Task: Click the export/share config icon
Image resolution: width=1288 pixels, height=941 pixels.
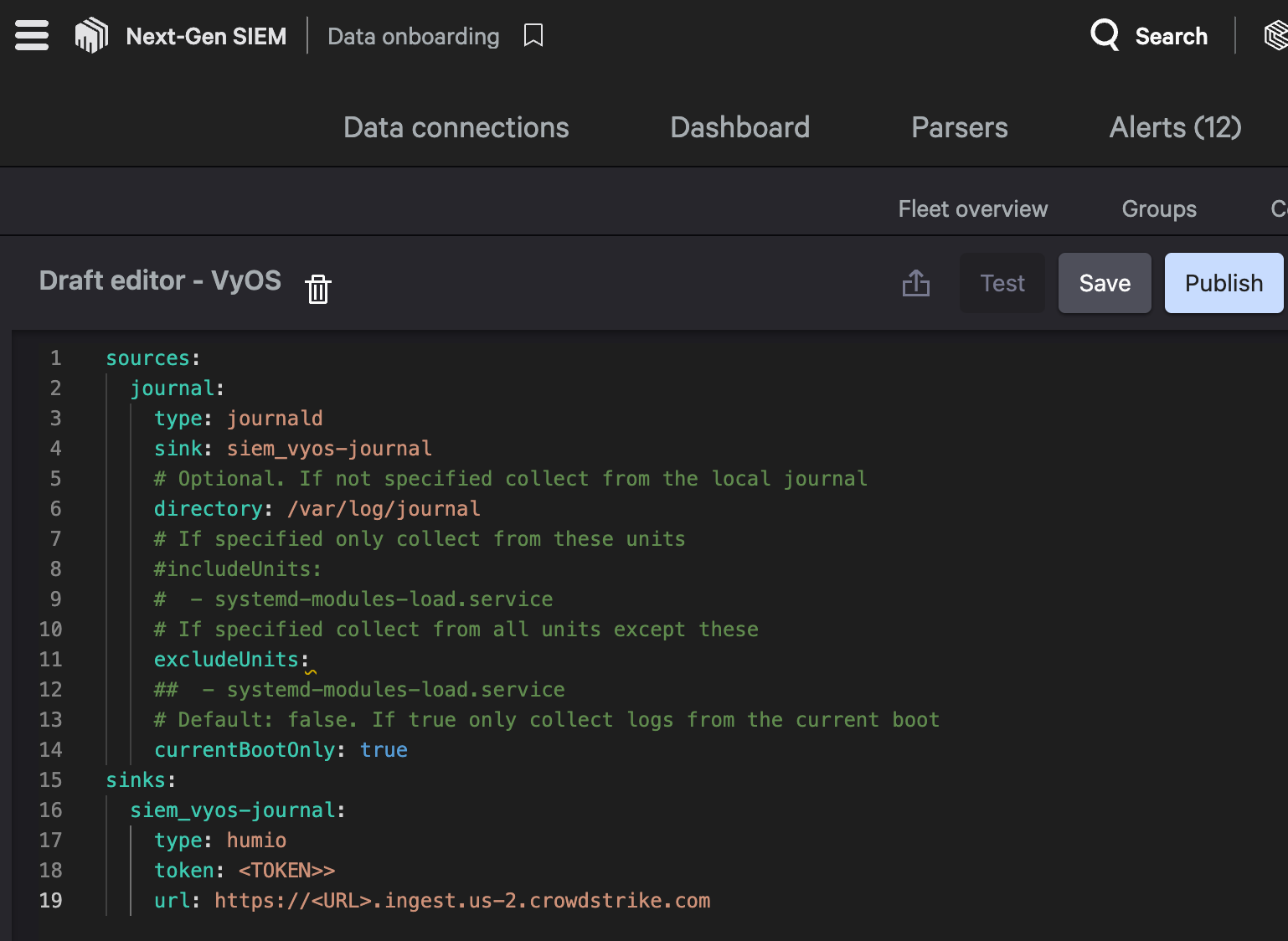Action: pyautogui.click(x=916, y=284)
